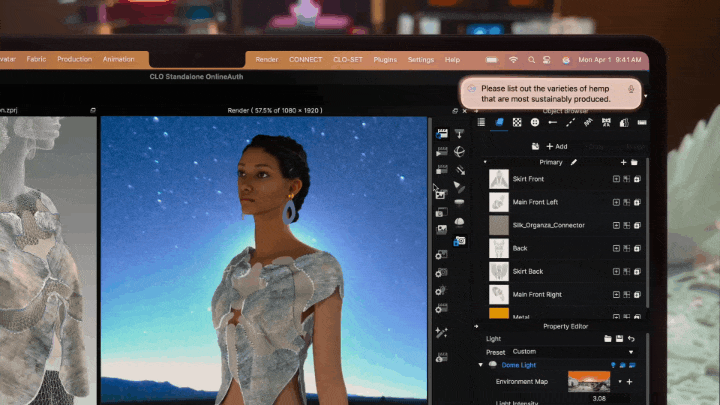Select the Fabric tab icon in Object Browser
The image size is (720, 405).
(499, 122)
